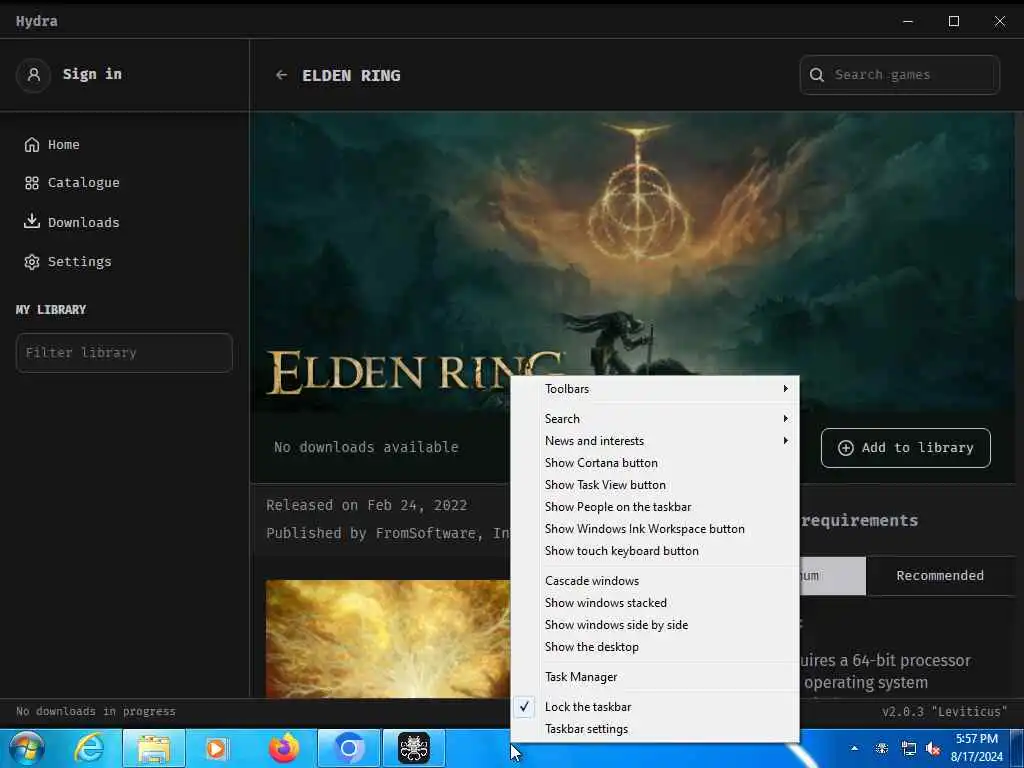The width and height of the screenshot is (1024, 768).
Task: Click the version text v2.0.3 "Leviticus"
Action: 944,711
